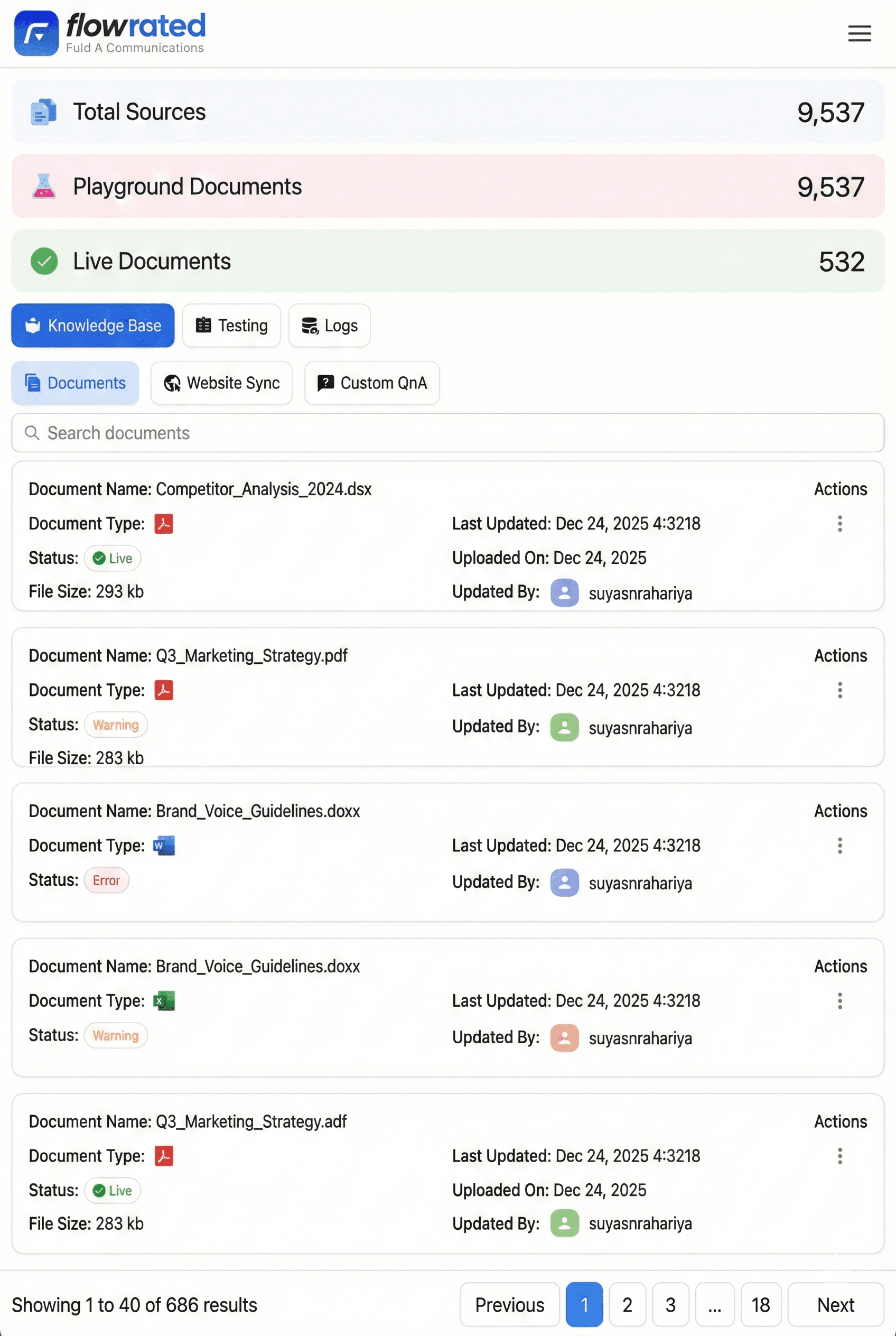Click the Previous page button

(x=510, y=1305)
